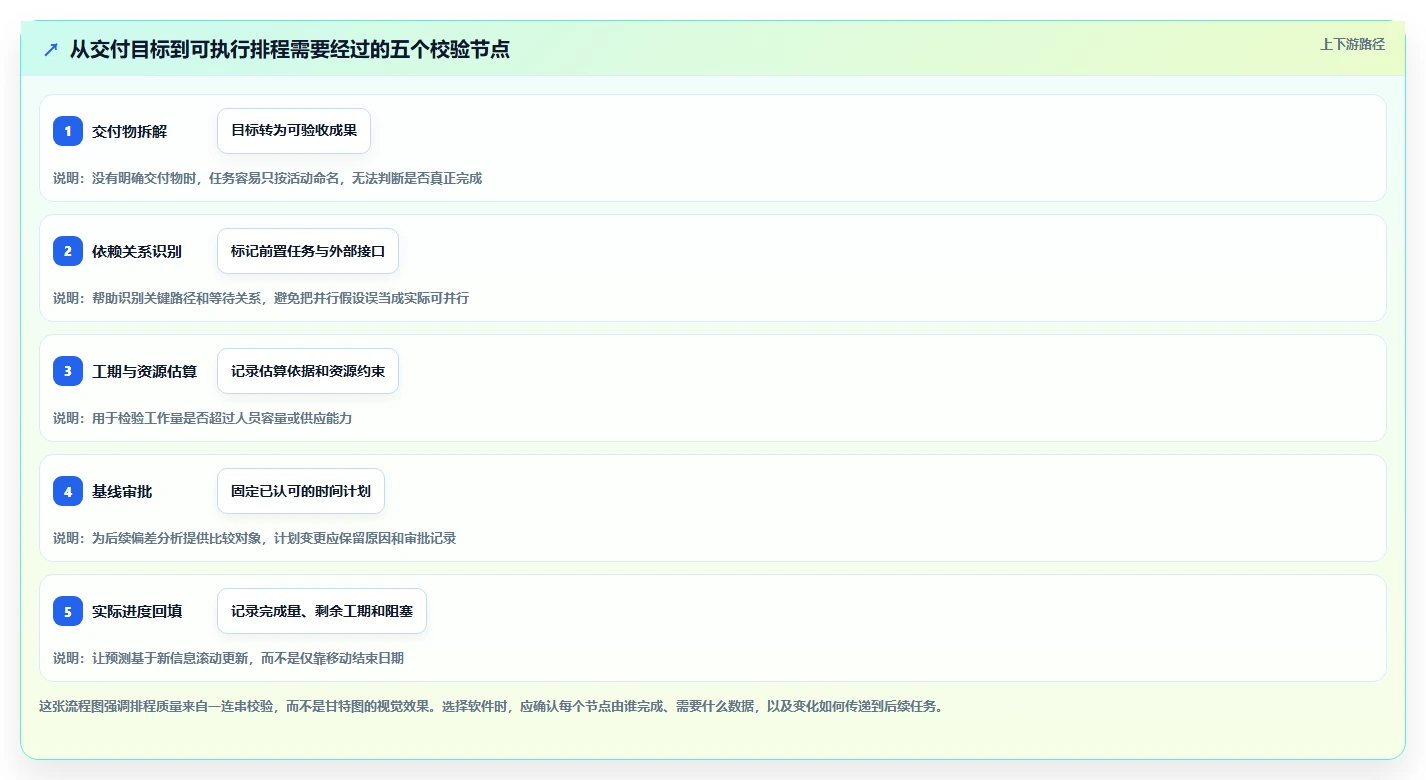Click the arrow icon beside the flowchart title
The image size is (1426, 780).
(51, 49)
